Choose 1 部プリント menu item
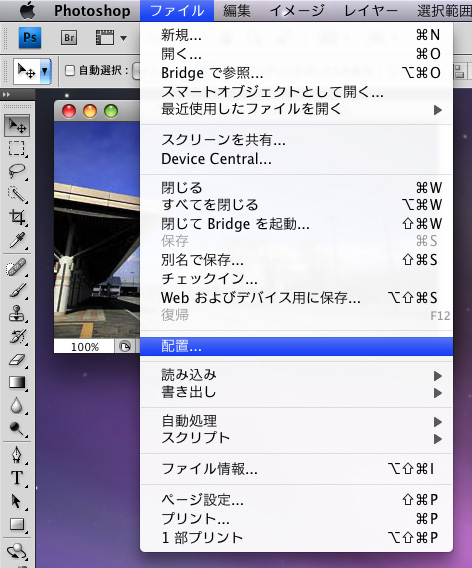Screen dimensions: 472x568 (296, 538)
